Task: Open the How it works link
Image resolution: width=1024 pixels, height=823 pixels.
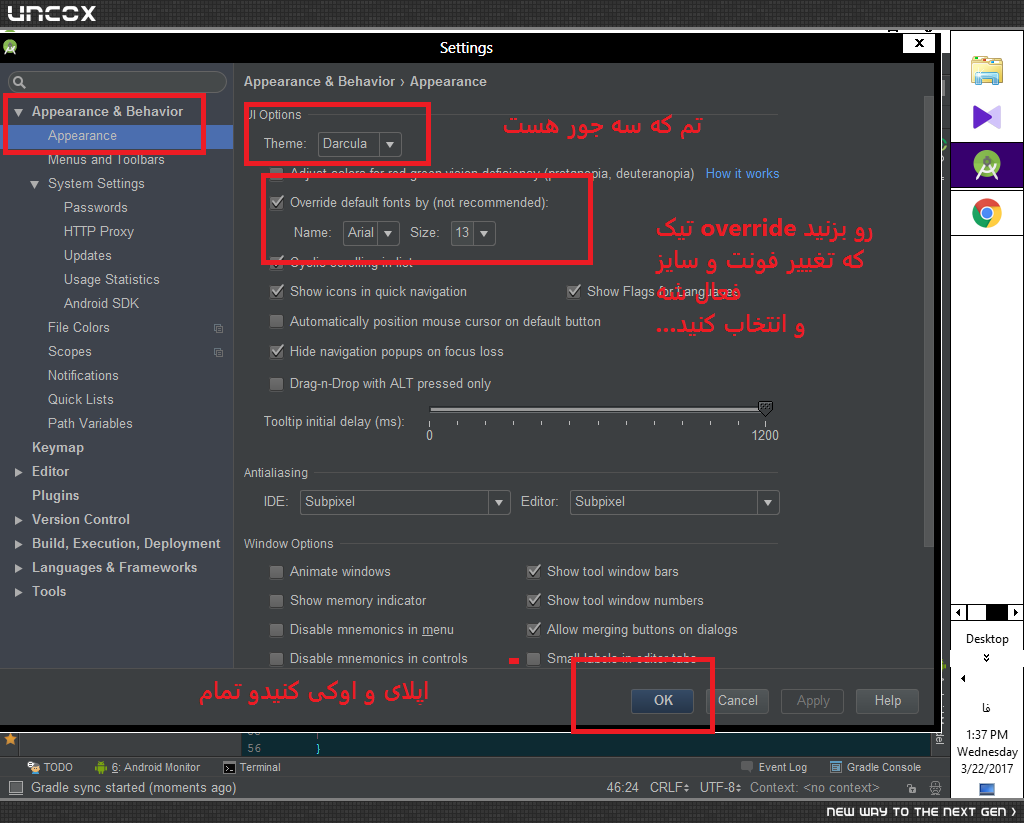Action: (x=743, y=174)
